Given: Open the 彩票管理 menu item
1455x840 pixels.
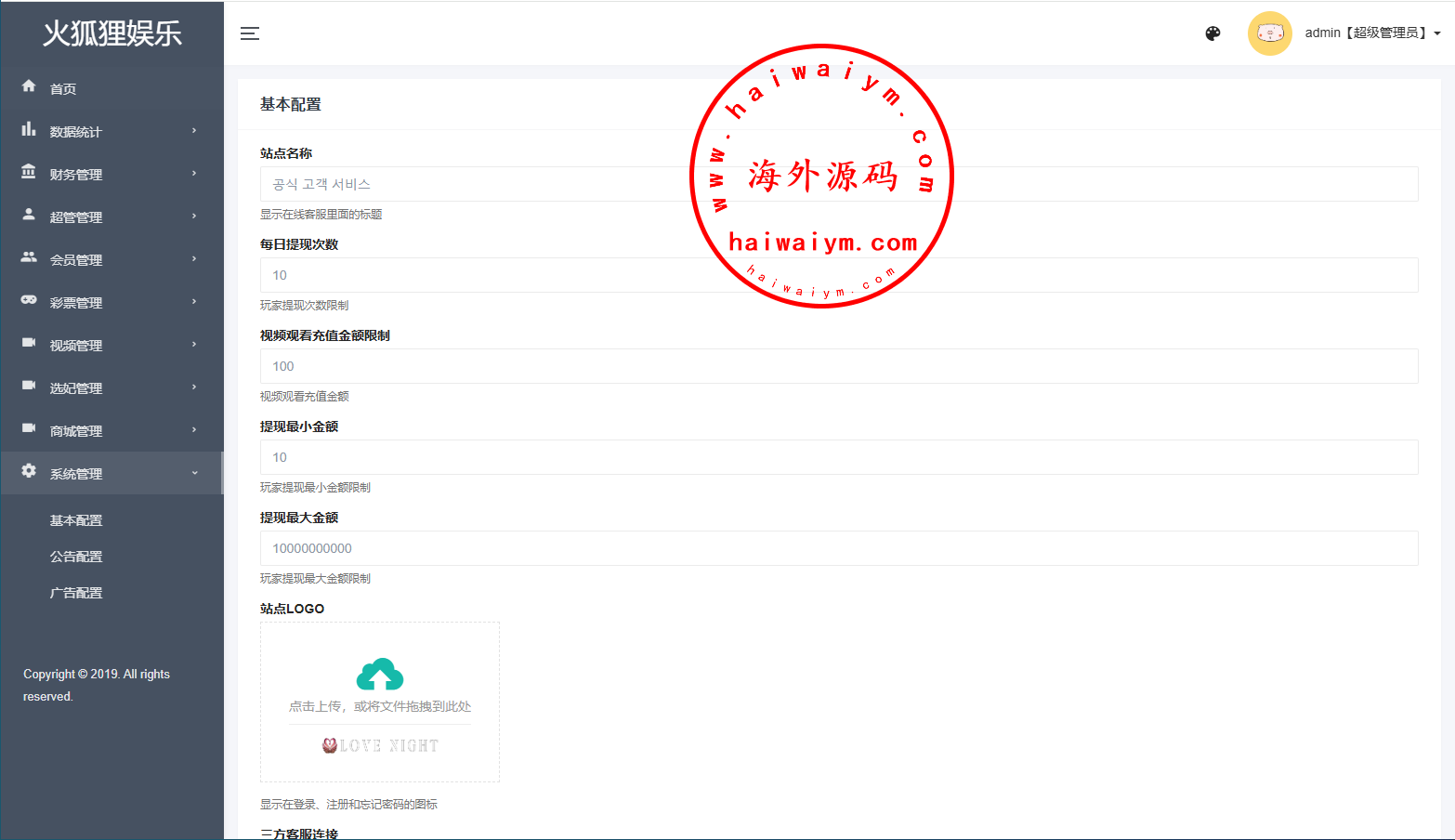Looking at the screenshot, I should pyautogui.click(x=111, y=302).
